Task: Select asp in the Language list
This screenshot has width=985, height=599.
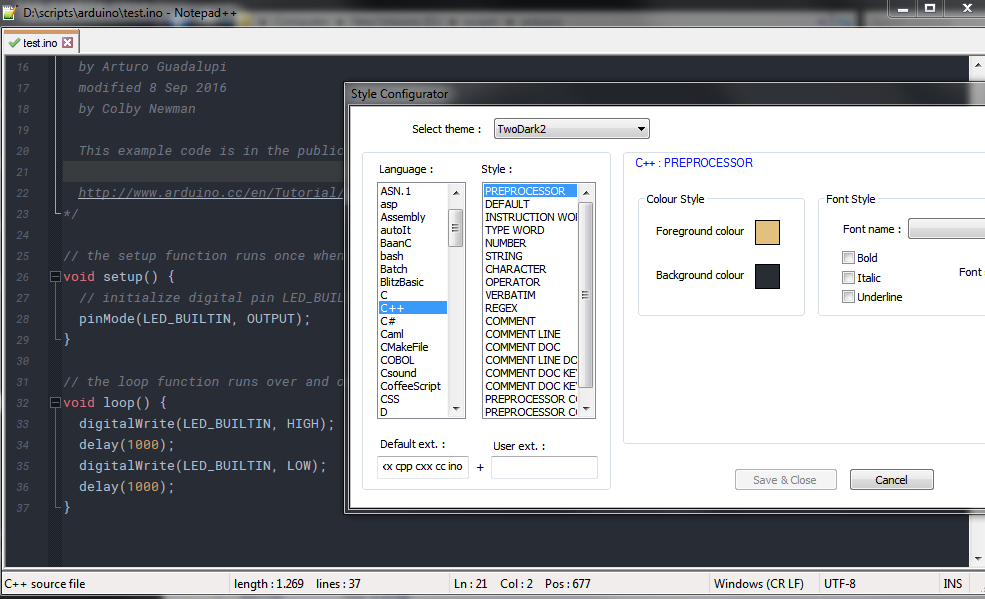Action: coord(389,204)
